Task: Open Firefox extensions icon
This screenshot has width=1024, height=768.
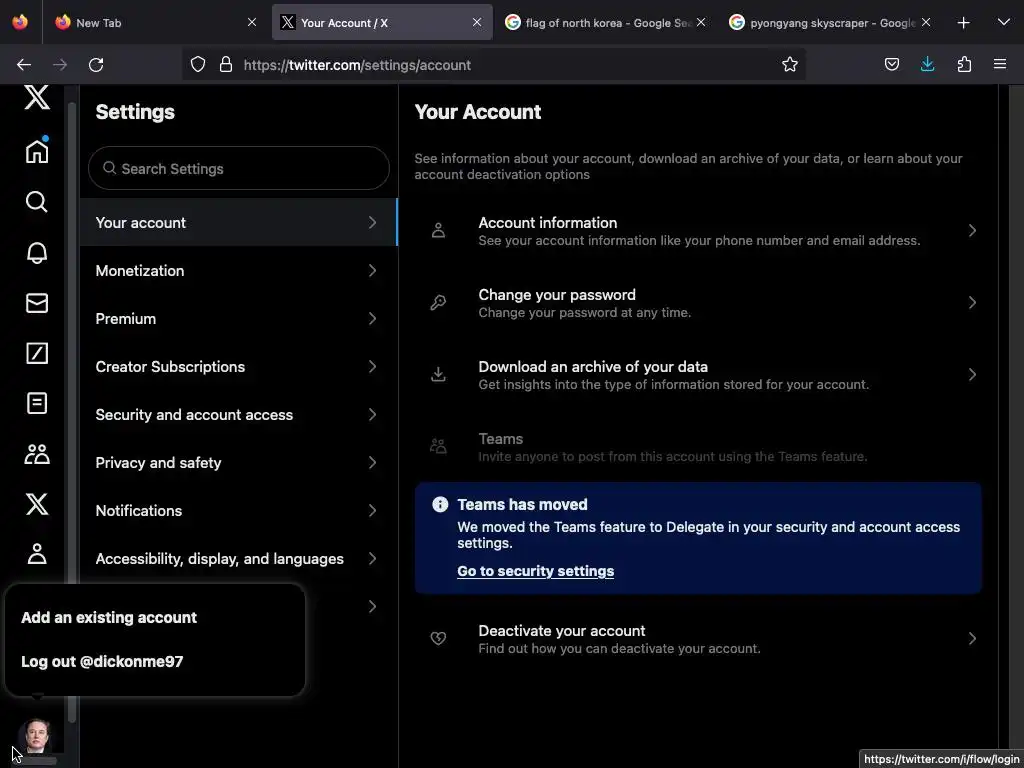Action: [x=964, y=64]
